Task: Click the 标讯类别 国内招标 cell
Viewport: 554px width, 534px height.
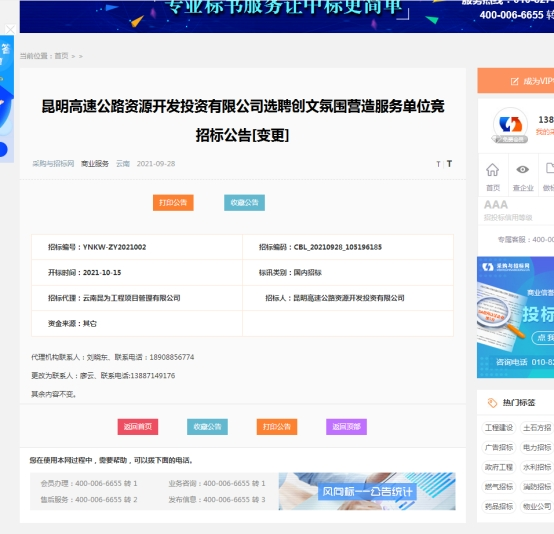Action: pos(348,272)
